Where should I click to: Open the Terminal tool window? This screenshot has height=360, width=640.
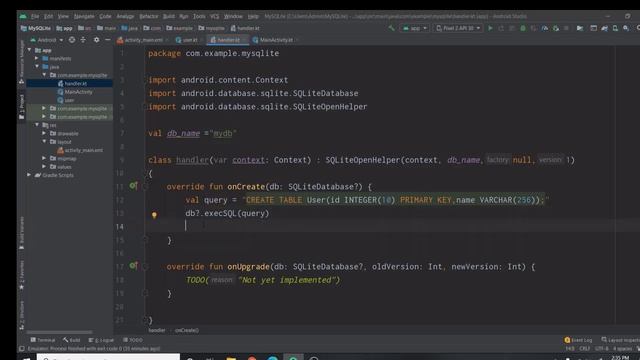(x=42, y=340)
